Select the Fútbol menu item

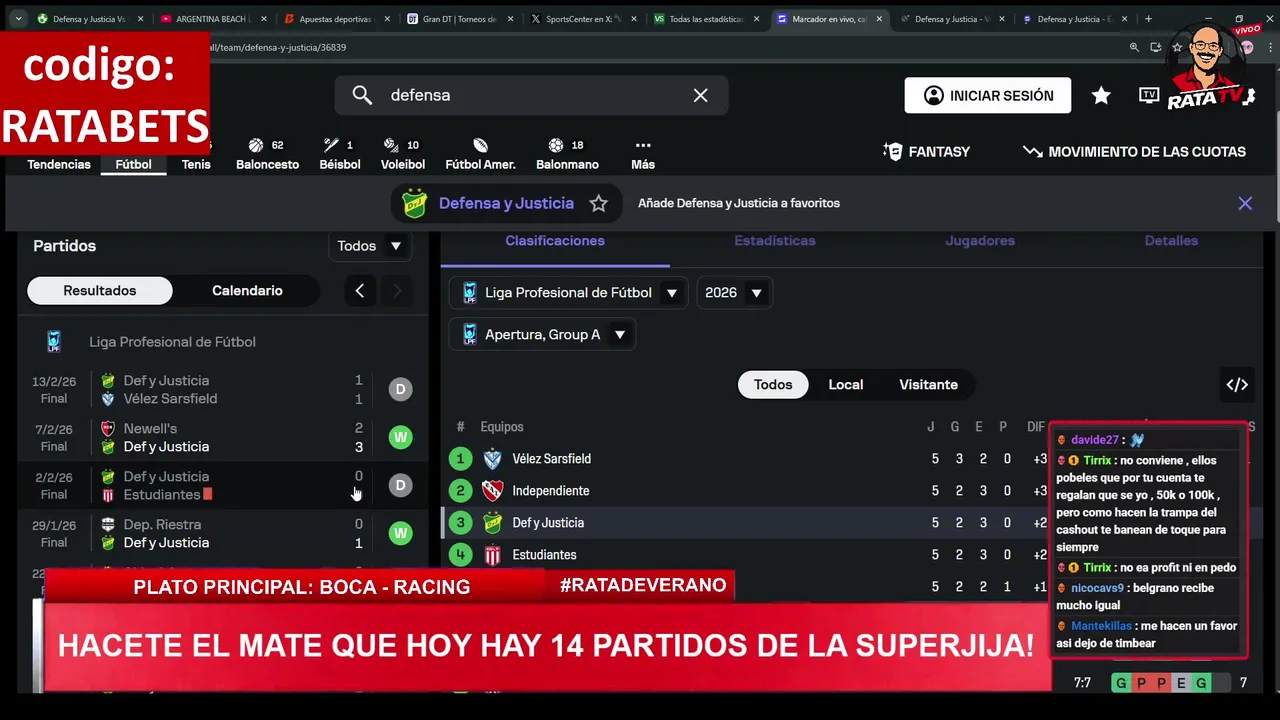[133, 164]
